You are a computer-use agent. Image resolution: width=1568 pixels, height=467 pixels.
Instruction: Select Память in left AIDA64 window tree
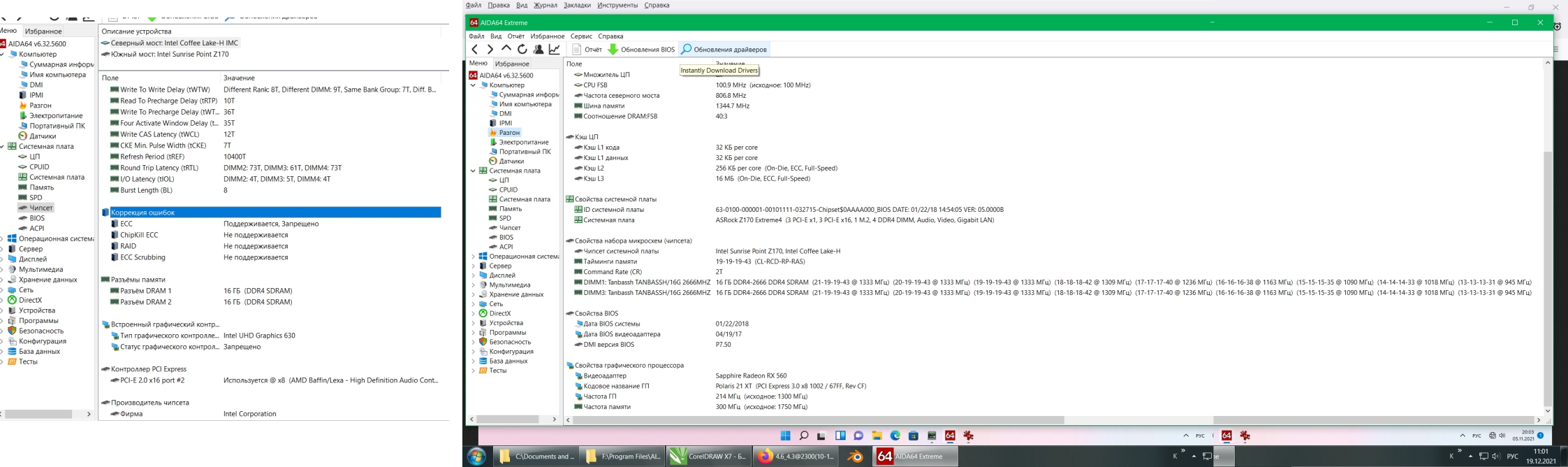click(41, 187)
